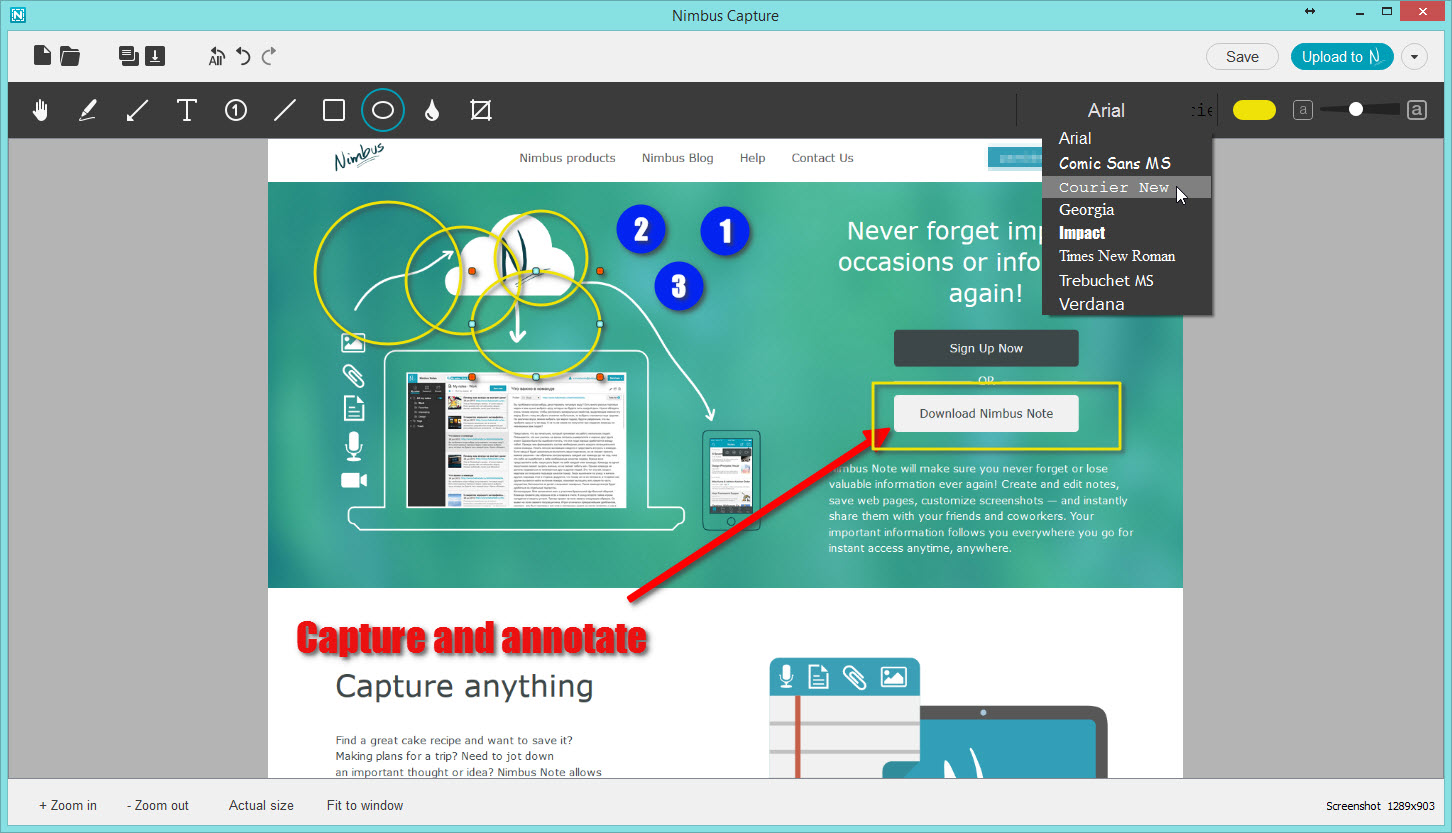Click the Nimbus Capture app icon
Image resolution: width=1452 pixels, height=833 pixels.
19,15
